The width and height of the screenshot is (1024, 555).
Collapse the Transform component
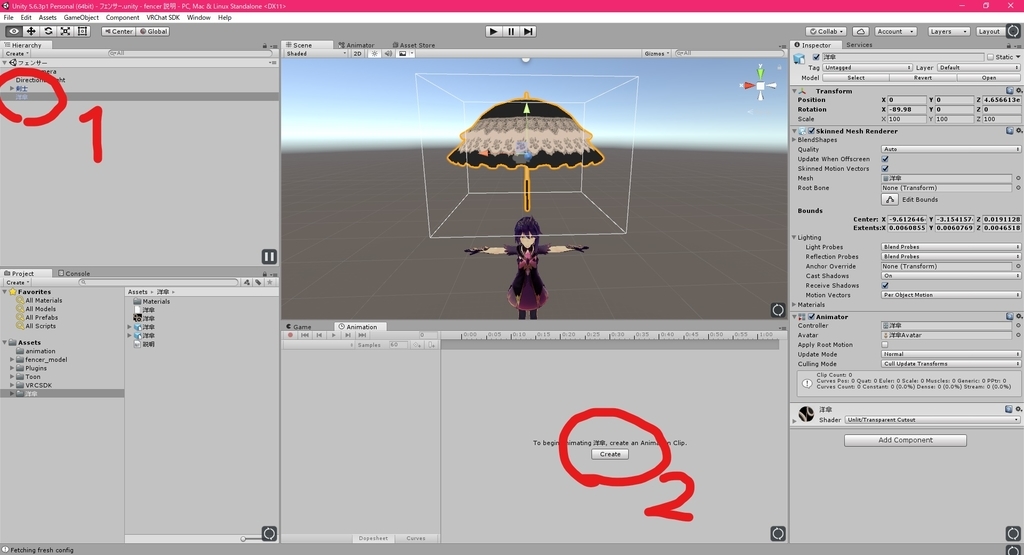pyautogui.click(x=794, y=91)
